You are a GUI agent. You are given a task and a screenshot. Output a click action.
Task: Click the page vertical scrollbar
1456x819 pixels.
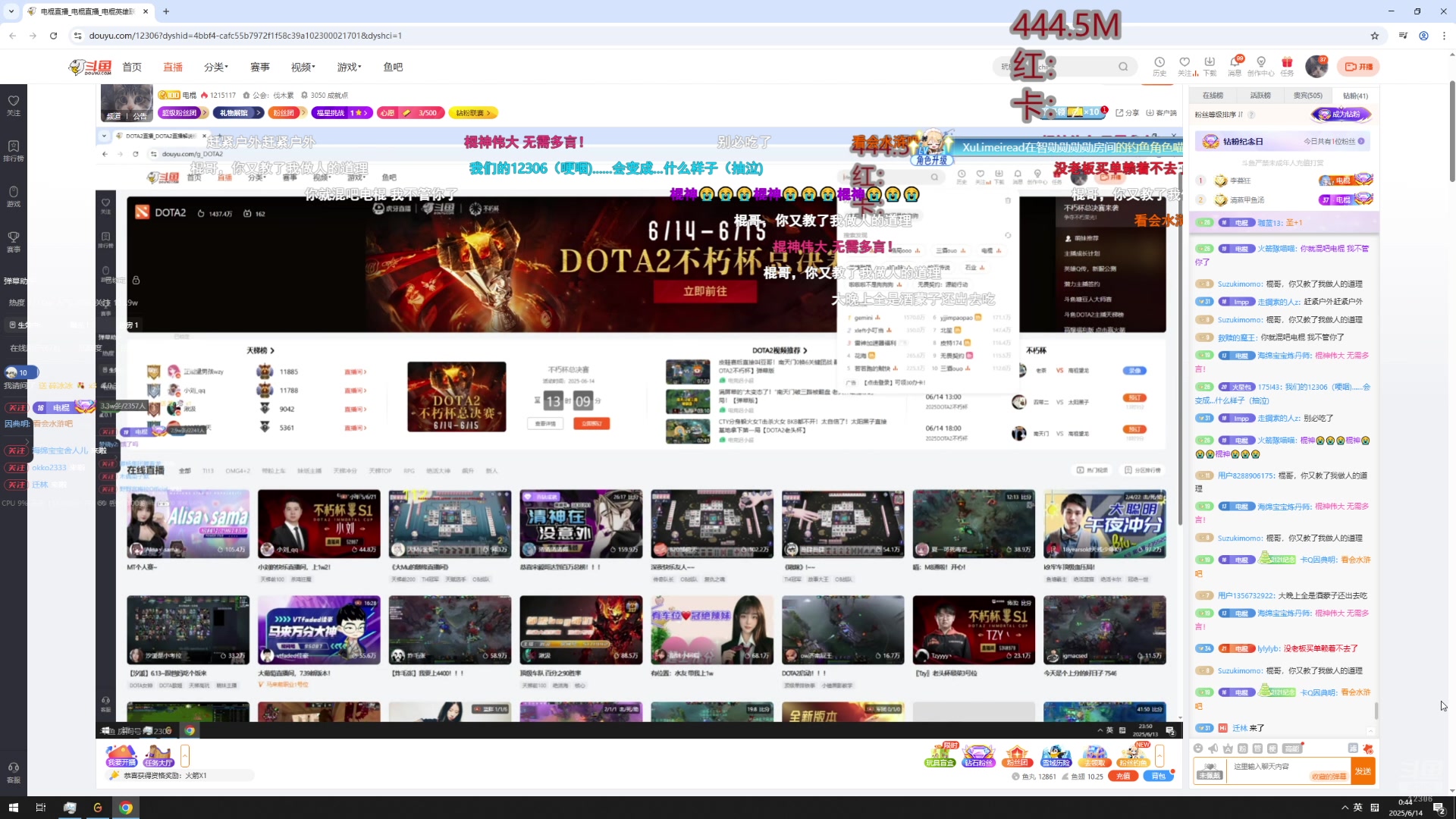click(x=1451, y=133)
